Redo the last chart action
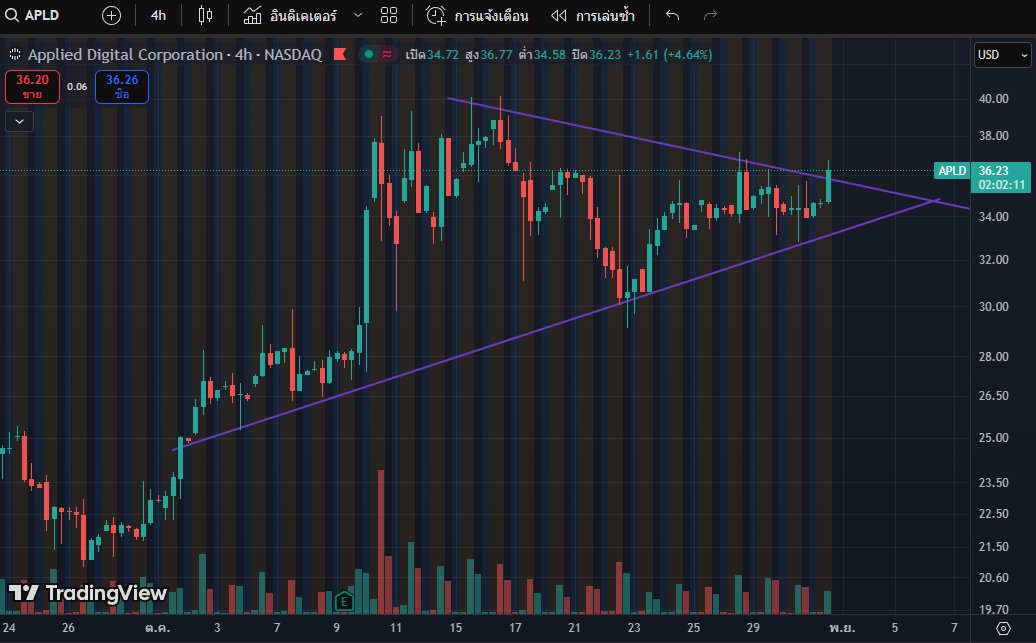The height and width of the screenshot is (643, 1036). click(710, 15)
